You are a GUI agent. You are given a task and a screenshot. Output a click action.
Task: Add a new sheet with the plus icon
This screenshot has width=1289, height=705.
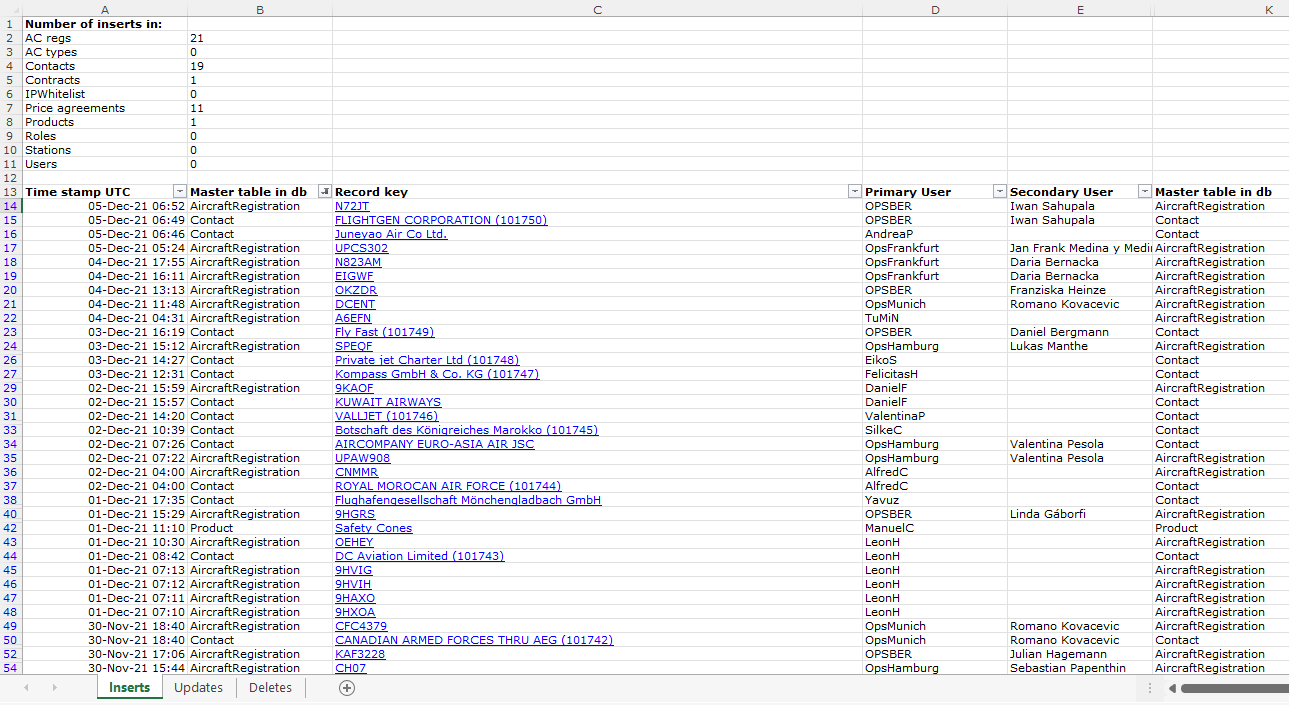[x=347, y=688]
